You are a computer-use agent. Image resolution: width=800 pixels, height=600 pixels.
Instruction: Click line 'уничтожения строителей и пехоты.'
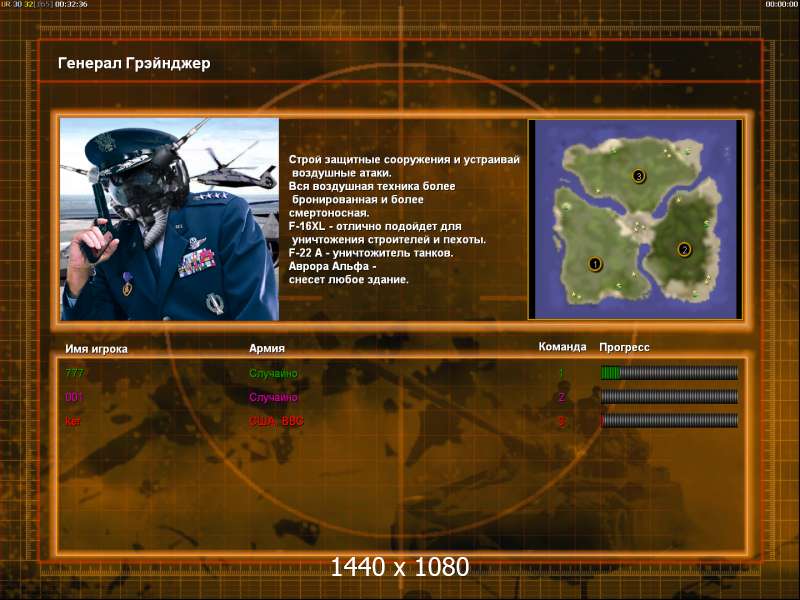click(x=389, y=240)
